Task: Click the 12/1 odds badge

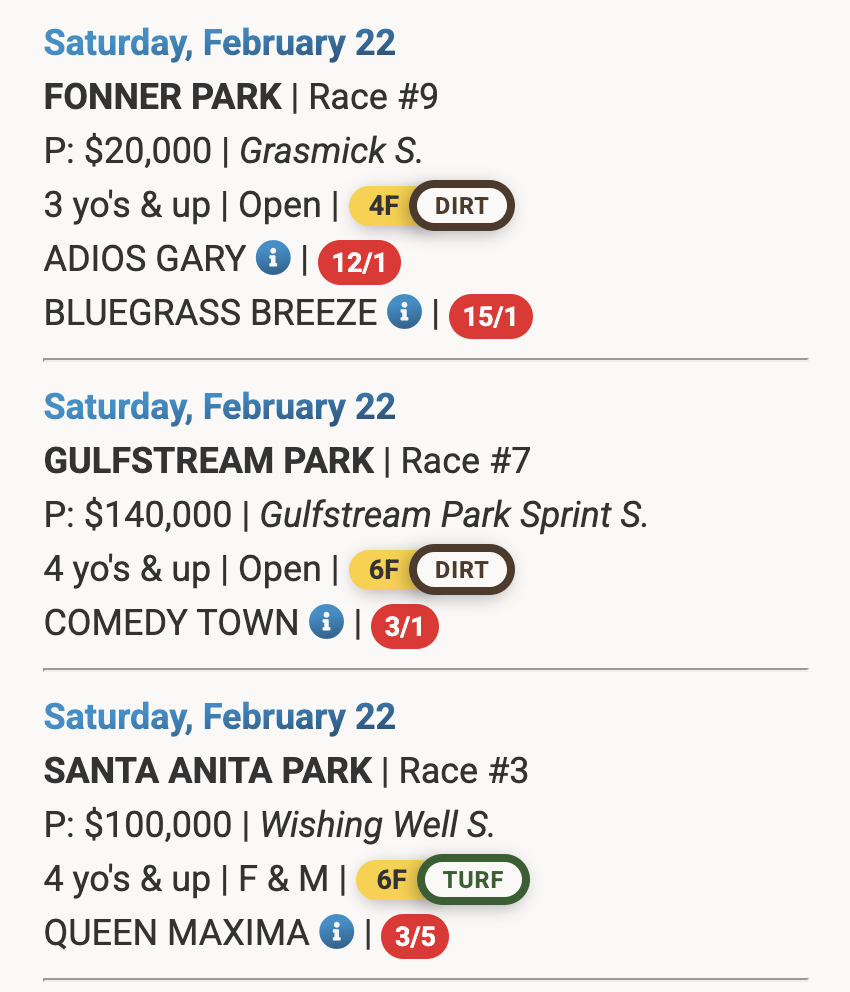Action: 359,262
